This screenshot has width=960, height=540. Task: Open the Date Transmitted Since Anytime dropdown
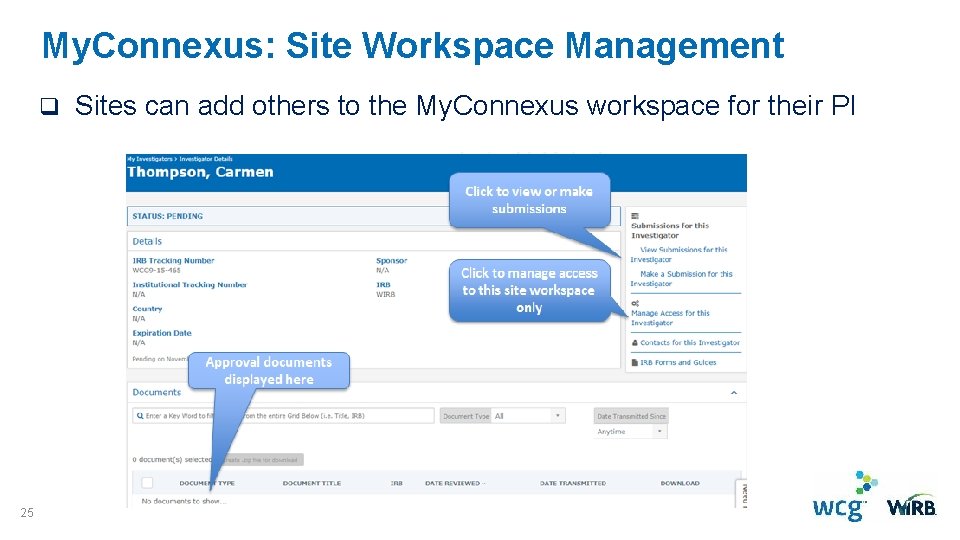pyautogui.click(x=631, y=432)
